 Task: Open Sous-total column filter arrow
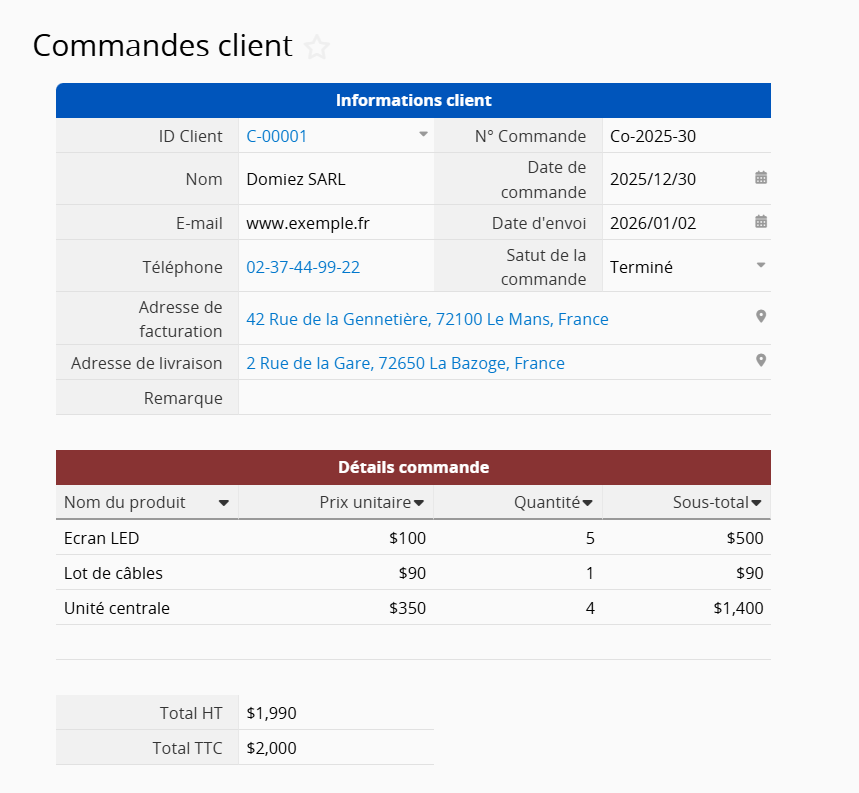click(x=757, y=503)
